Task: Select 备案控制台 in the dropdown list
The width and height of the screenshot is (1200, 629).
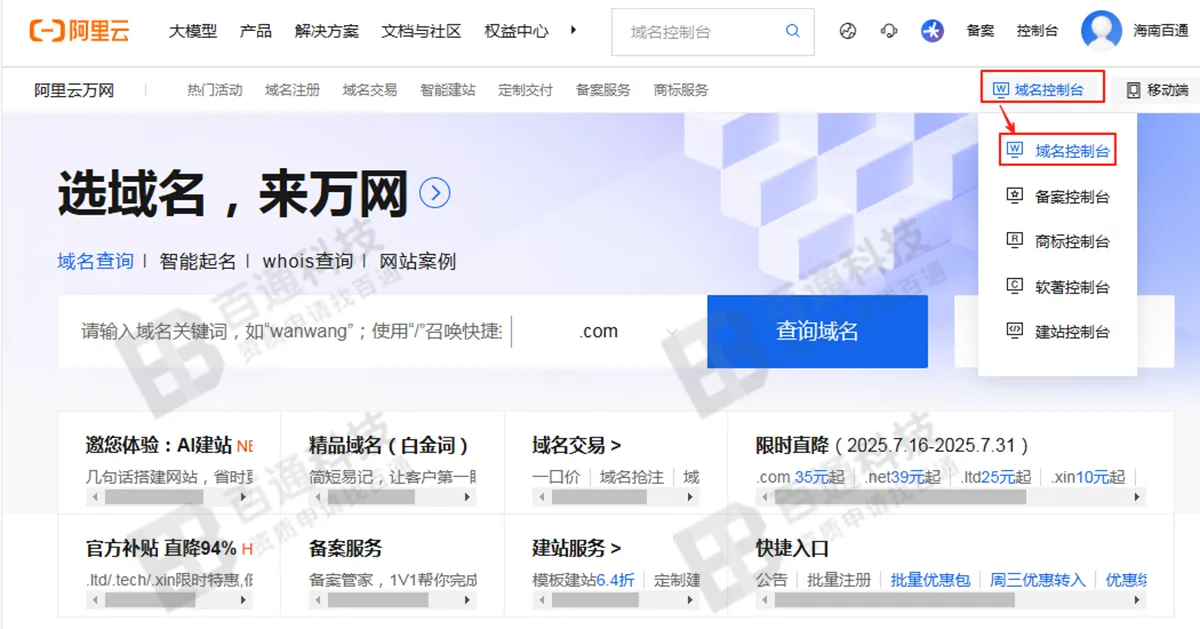Action: click(x=1058, y=197)
